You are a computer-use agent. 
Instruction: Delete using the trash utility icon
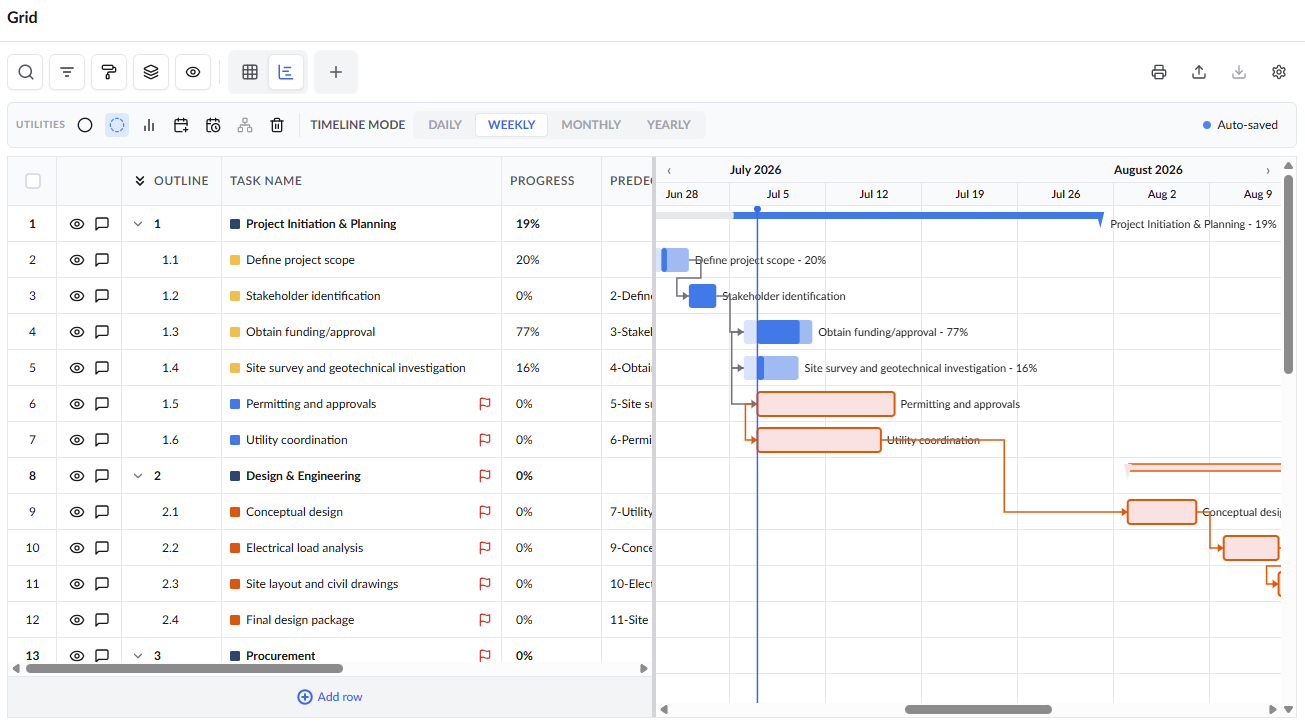[277, 125]
